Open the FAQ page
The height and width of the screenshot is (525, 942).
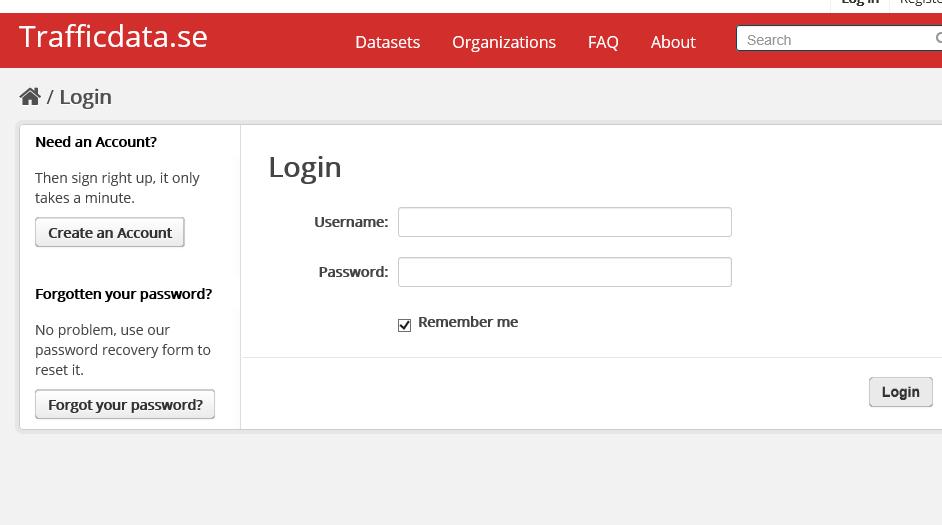pos(603,42)
